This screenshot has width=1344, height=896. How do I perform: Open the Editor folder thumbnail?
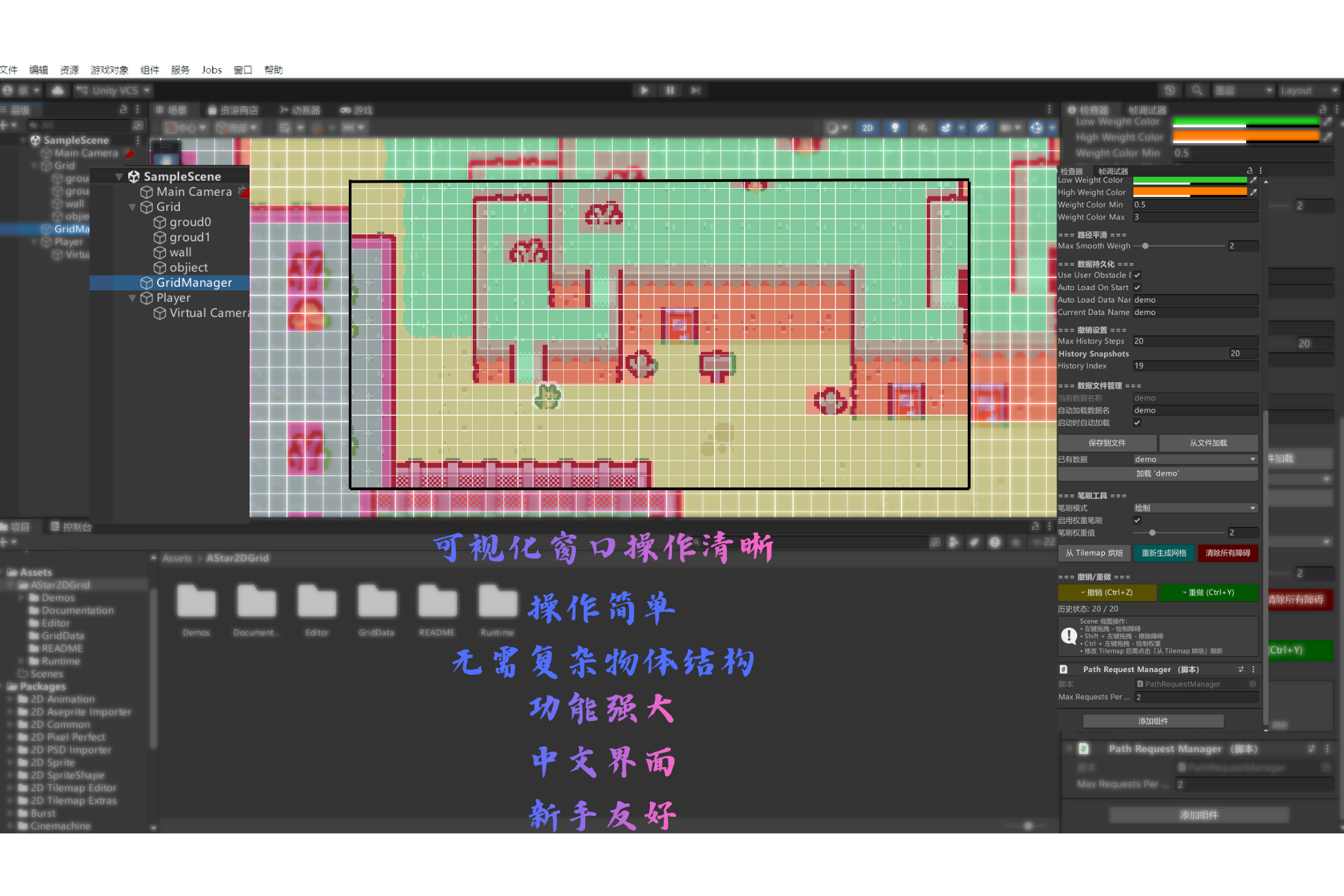tap(317, 601)
